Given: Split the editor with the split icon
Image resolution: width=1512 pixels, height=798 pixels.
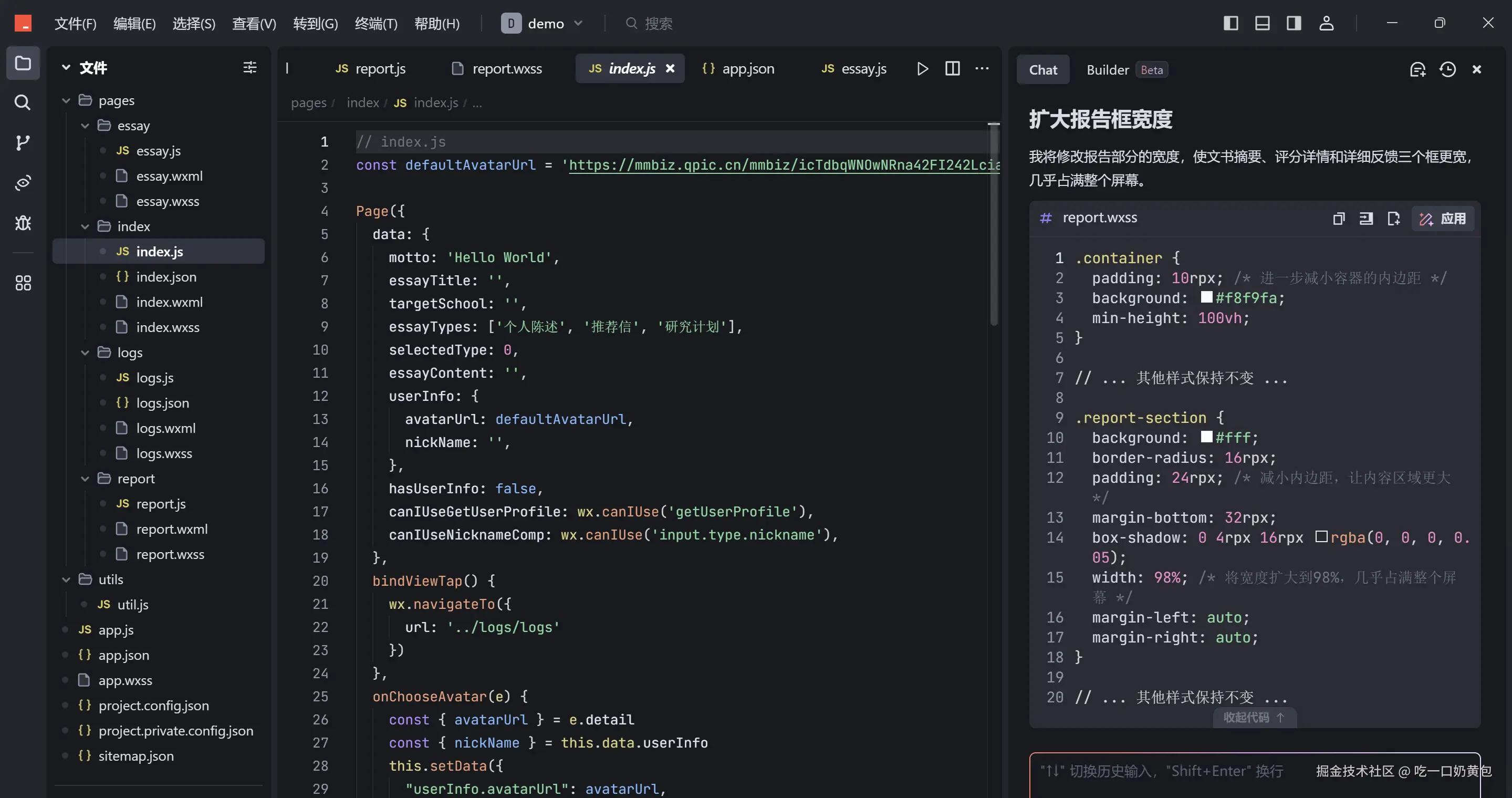Looking at the screenshot, I should point(952,69).
